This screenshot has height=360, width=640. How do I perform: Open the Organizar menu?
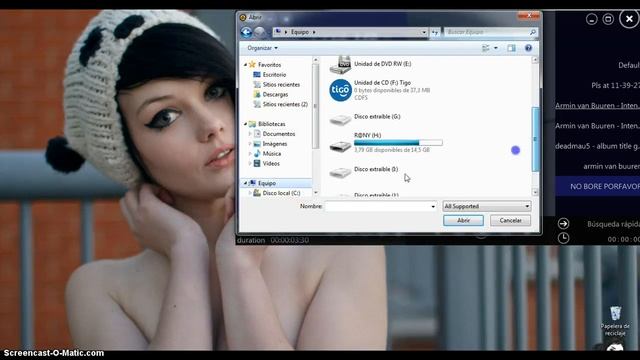tap(262, 48)
